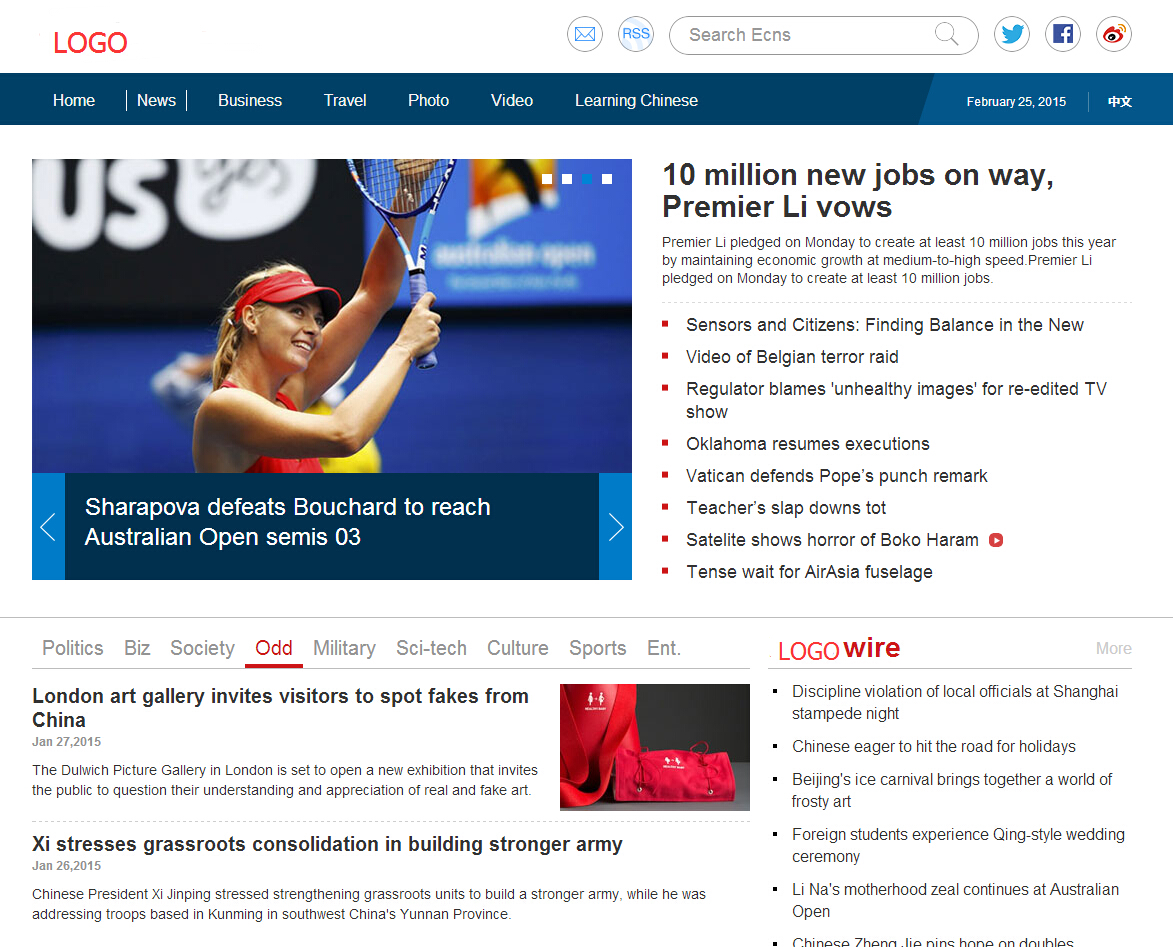The height and width of the screenshot is (947, 1173).
Task: Open the Twitter bird icon
Action: (1012, 35)
